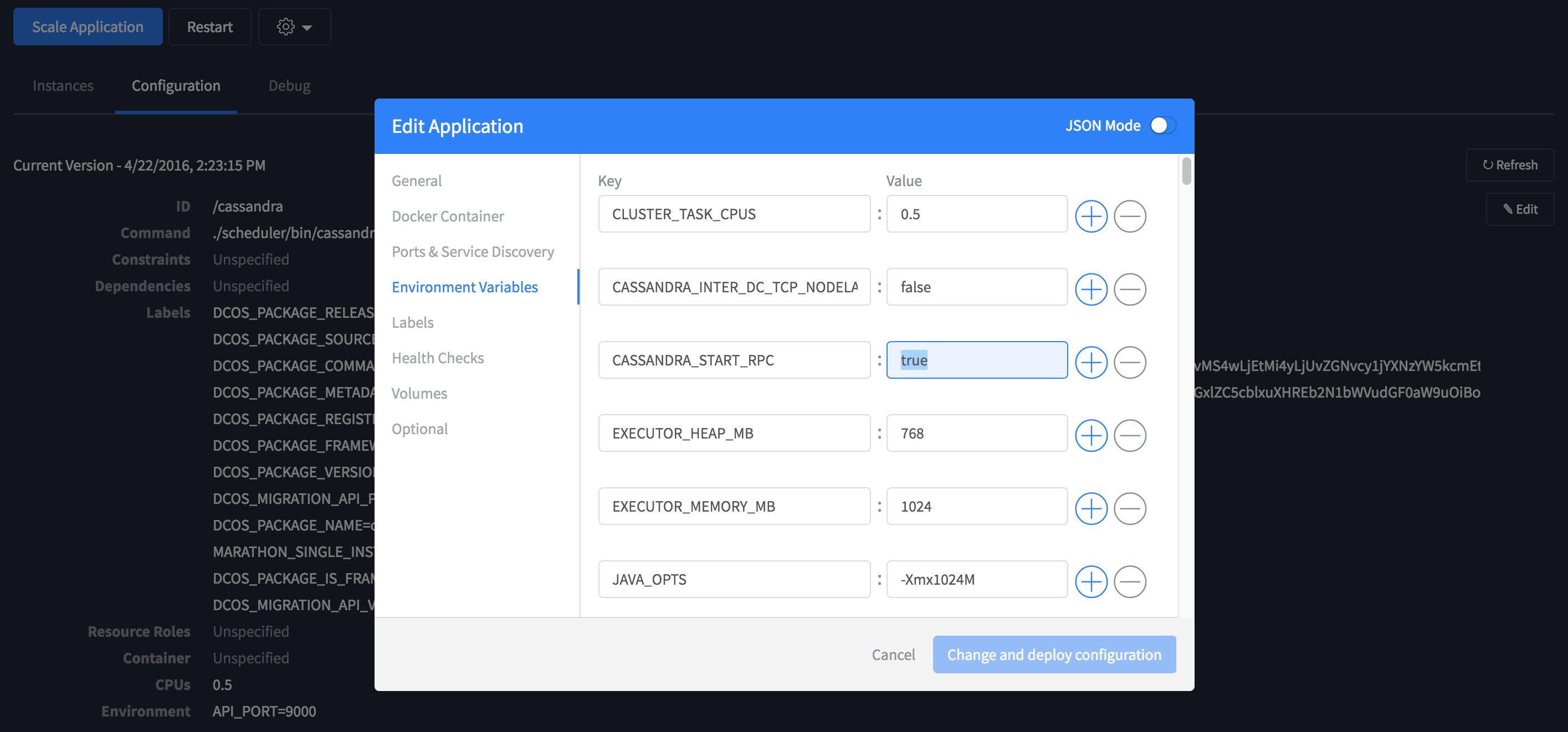Image resolution: width=1568 pixels, height=732 pixels.
Task: Click plus icon beside CASSANDRA_START_RPC row
Action: [x=1090, y=362]
